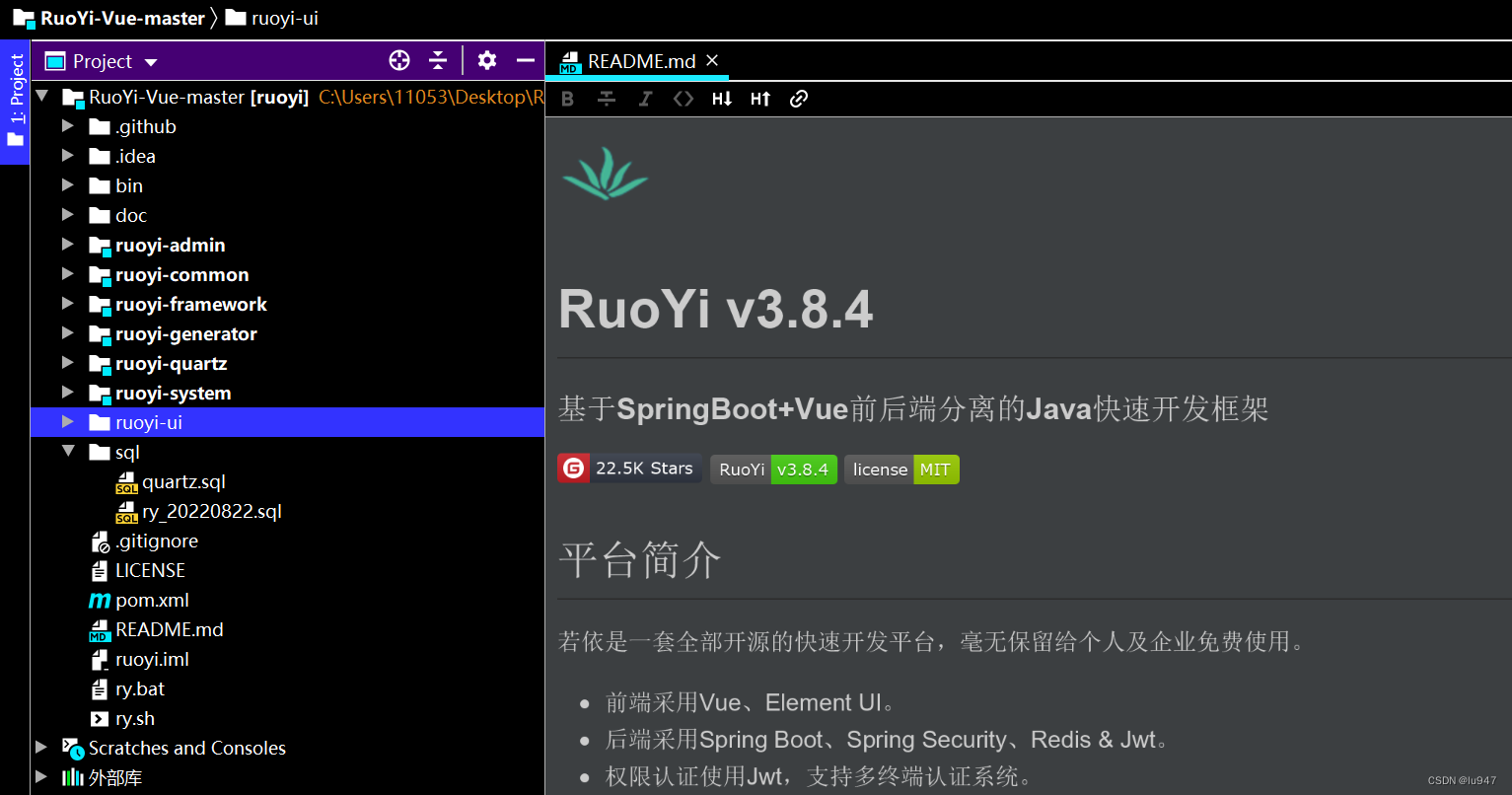This screenshot has height=795, width=1512.
Task: Select the ruoyi-generator module
Action: click(173, 333)
